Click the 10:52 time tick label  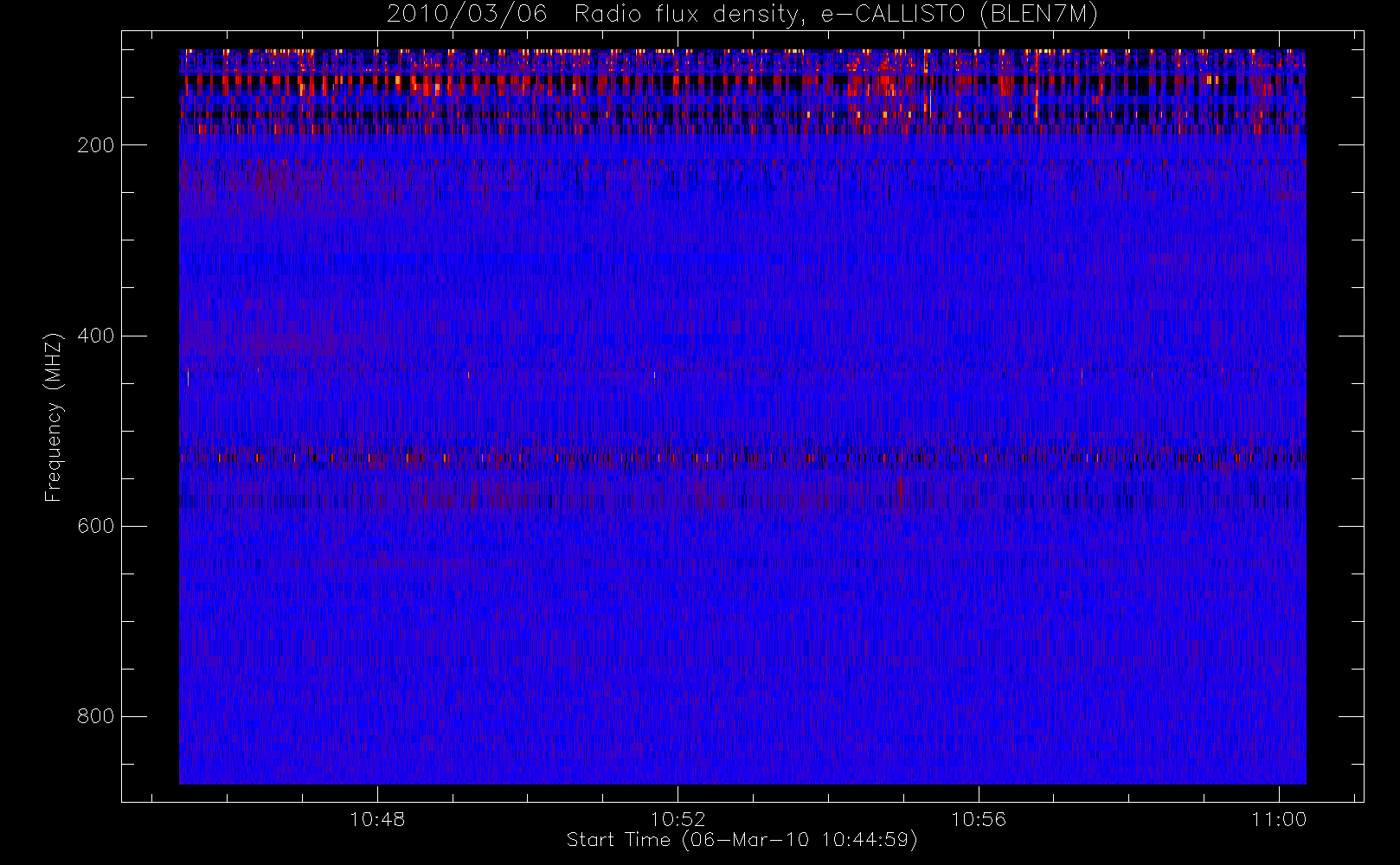[678, 819]
